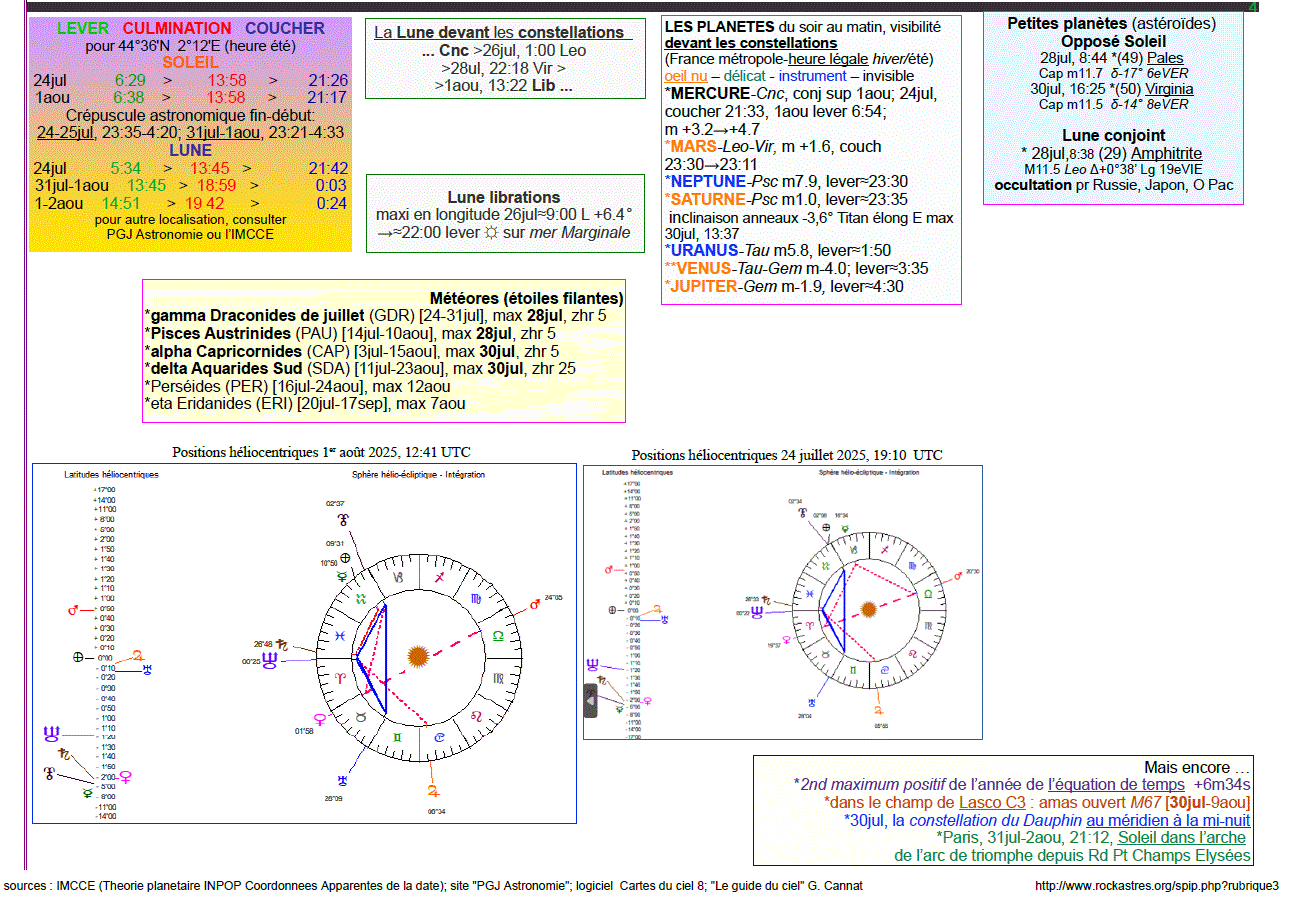
Task: Click the Sun icon in the 1er août chart
Action: (x=418, y=657)
